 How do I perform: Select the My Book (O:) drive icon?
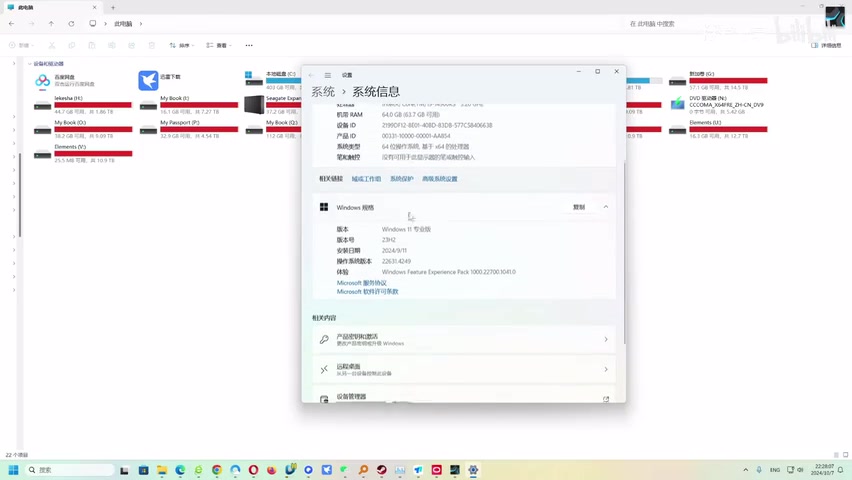click(42, 130)
